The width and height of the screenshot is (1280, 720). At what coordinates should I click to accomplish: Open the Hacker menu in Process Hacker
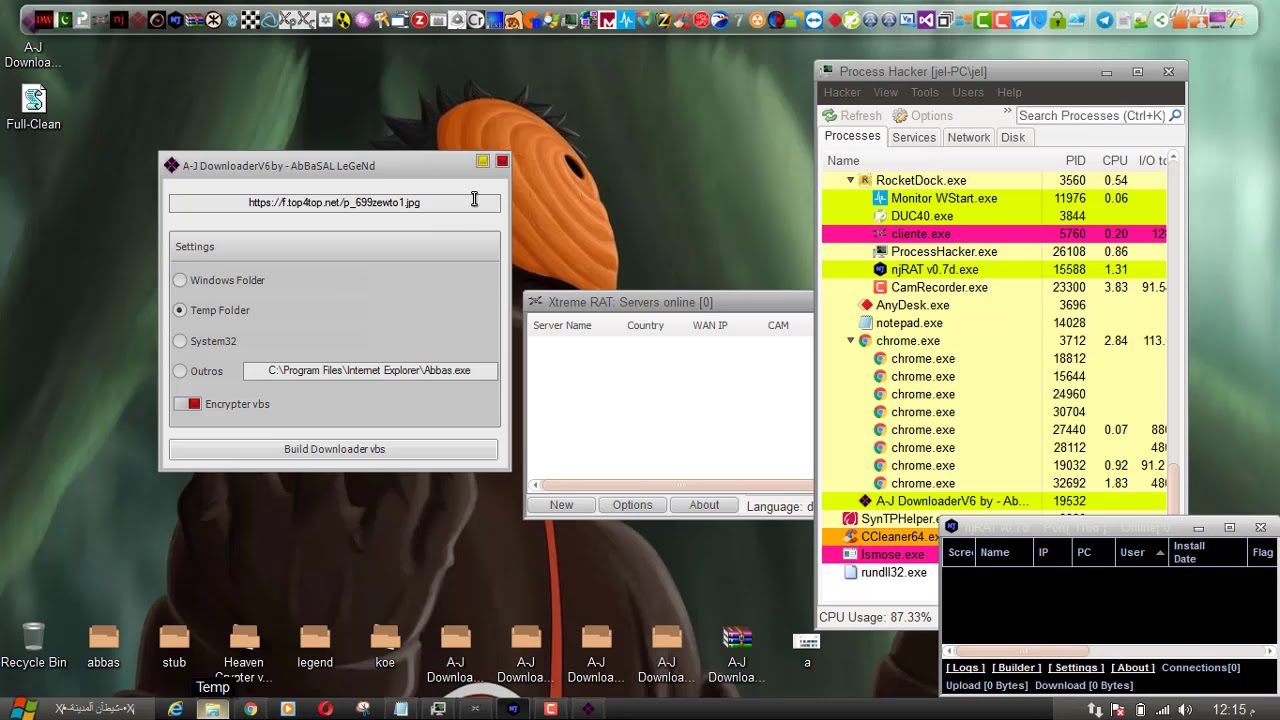tap(842, 92)
